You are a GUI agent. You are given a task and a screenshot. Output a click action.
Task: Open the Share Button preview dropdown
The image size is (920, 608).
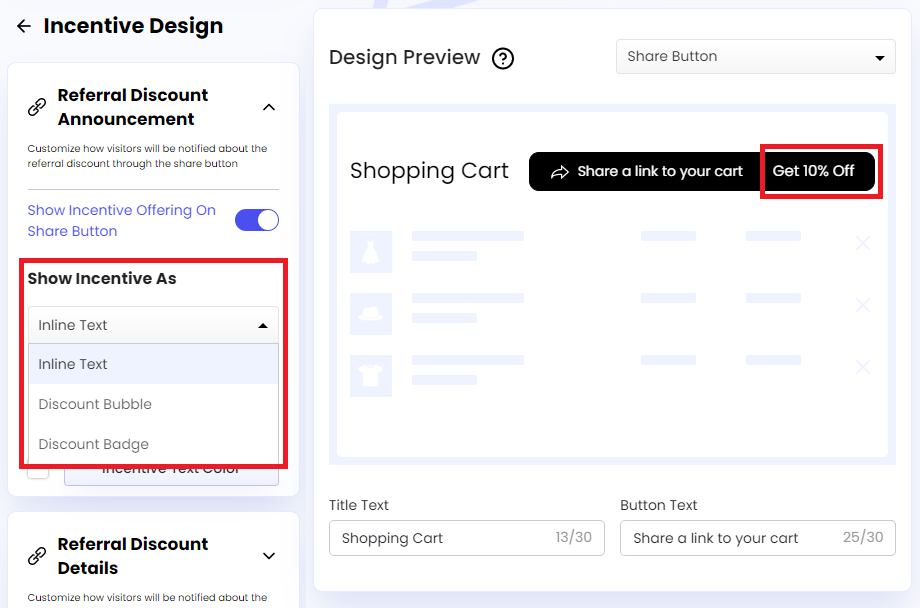pos(755,57)
